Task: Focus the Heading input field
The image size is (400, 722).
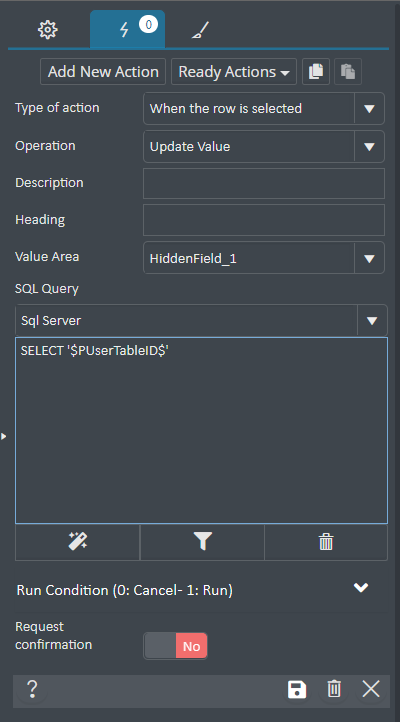Action: tap(264, 220)
